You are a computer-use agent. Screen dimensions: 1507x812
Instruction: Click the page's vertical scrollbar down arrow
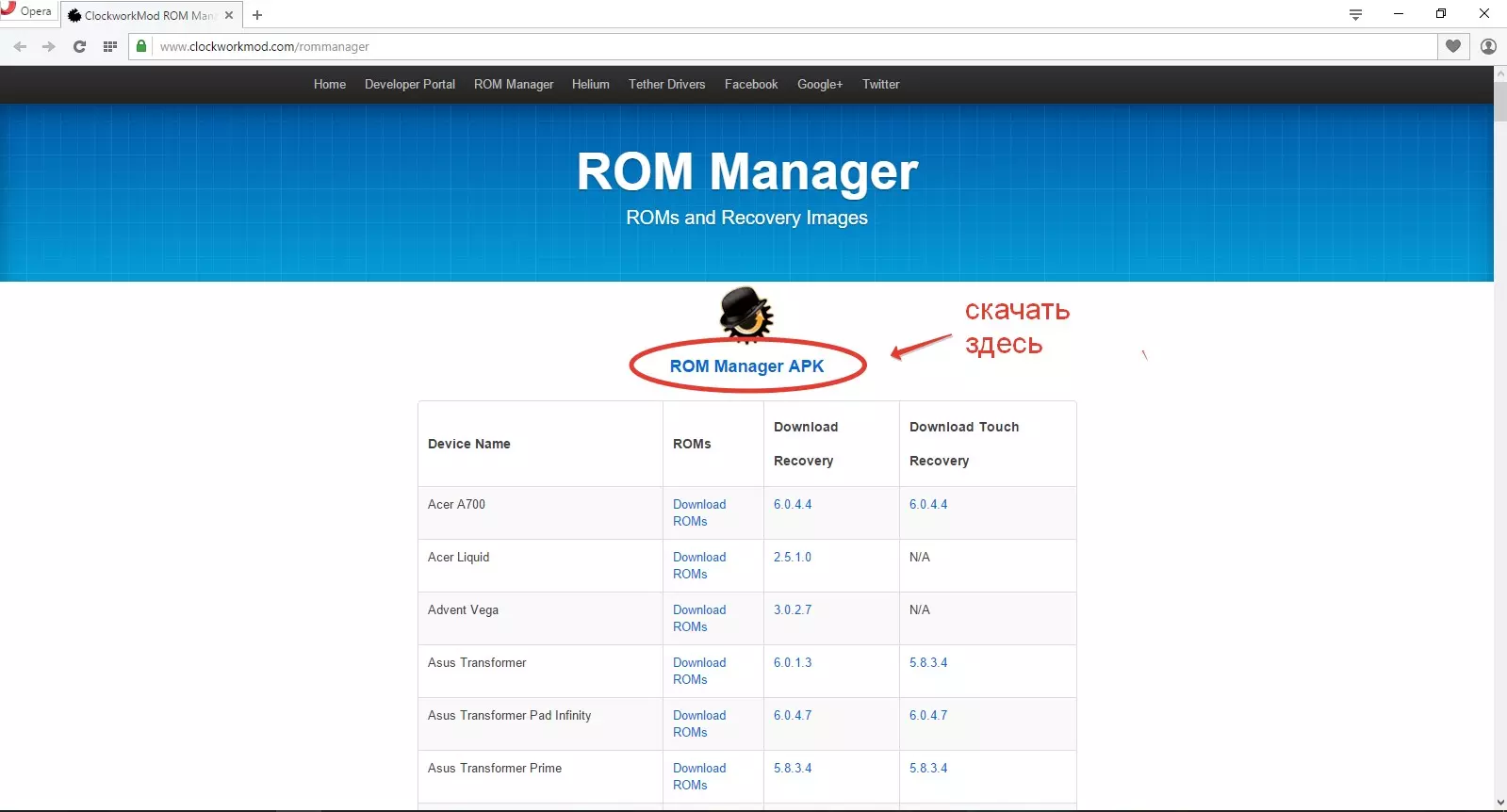point(1499,803)
